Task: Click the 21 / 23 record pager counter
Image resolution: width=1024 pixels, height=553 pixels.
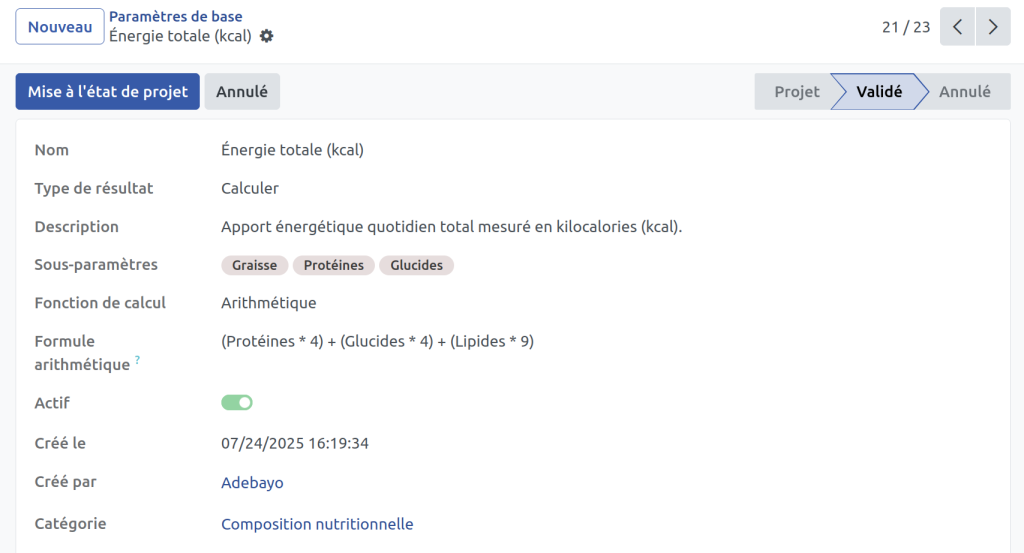Action: (x=906, y=27)
